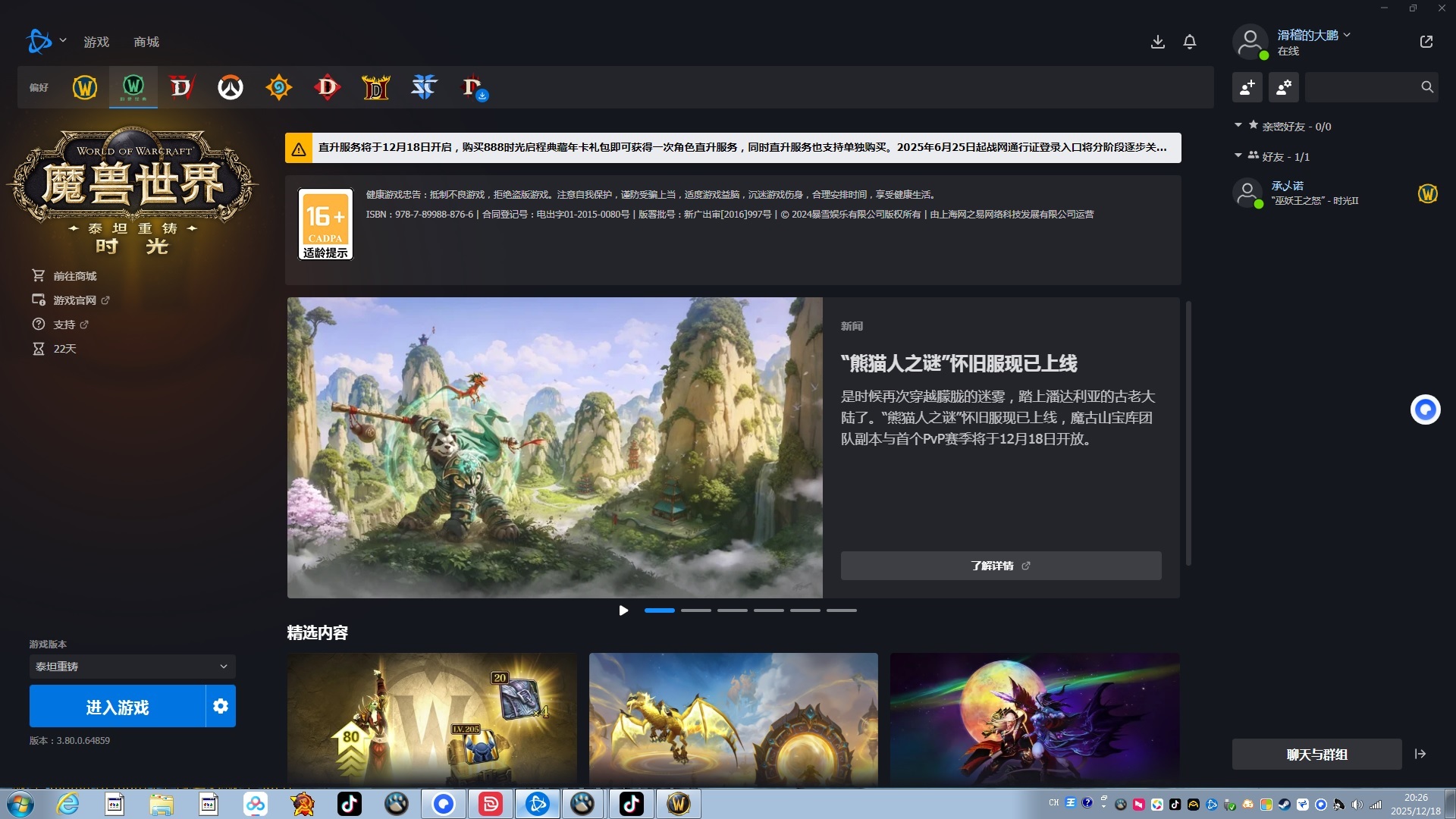Select the StarCraft game icon

click(424, 87)
